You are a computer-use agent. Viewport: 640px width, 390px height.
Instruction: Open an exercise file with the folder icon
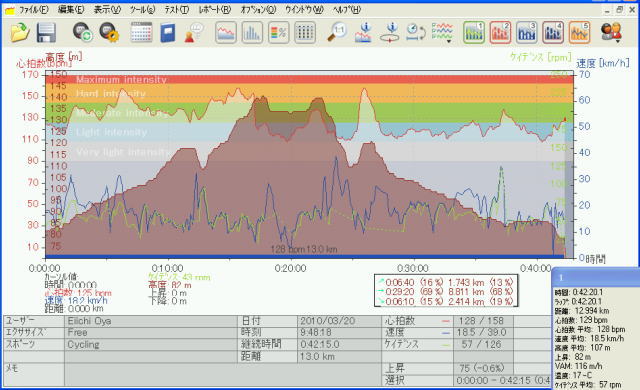[x=20, y=32]
